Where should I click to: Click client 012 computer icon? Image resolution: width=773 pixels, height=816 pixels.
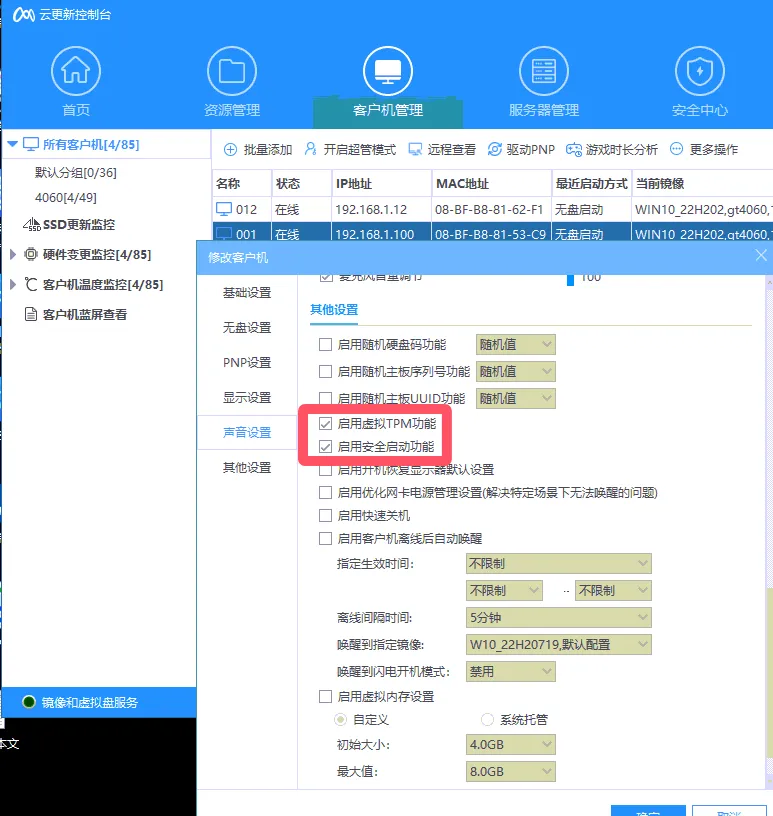pos(224,209)
